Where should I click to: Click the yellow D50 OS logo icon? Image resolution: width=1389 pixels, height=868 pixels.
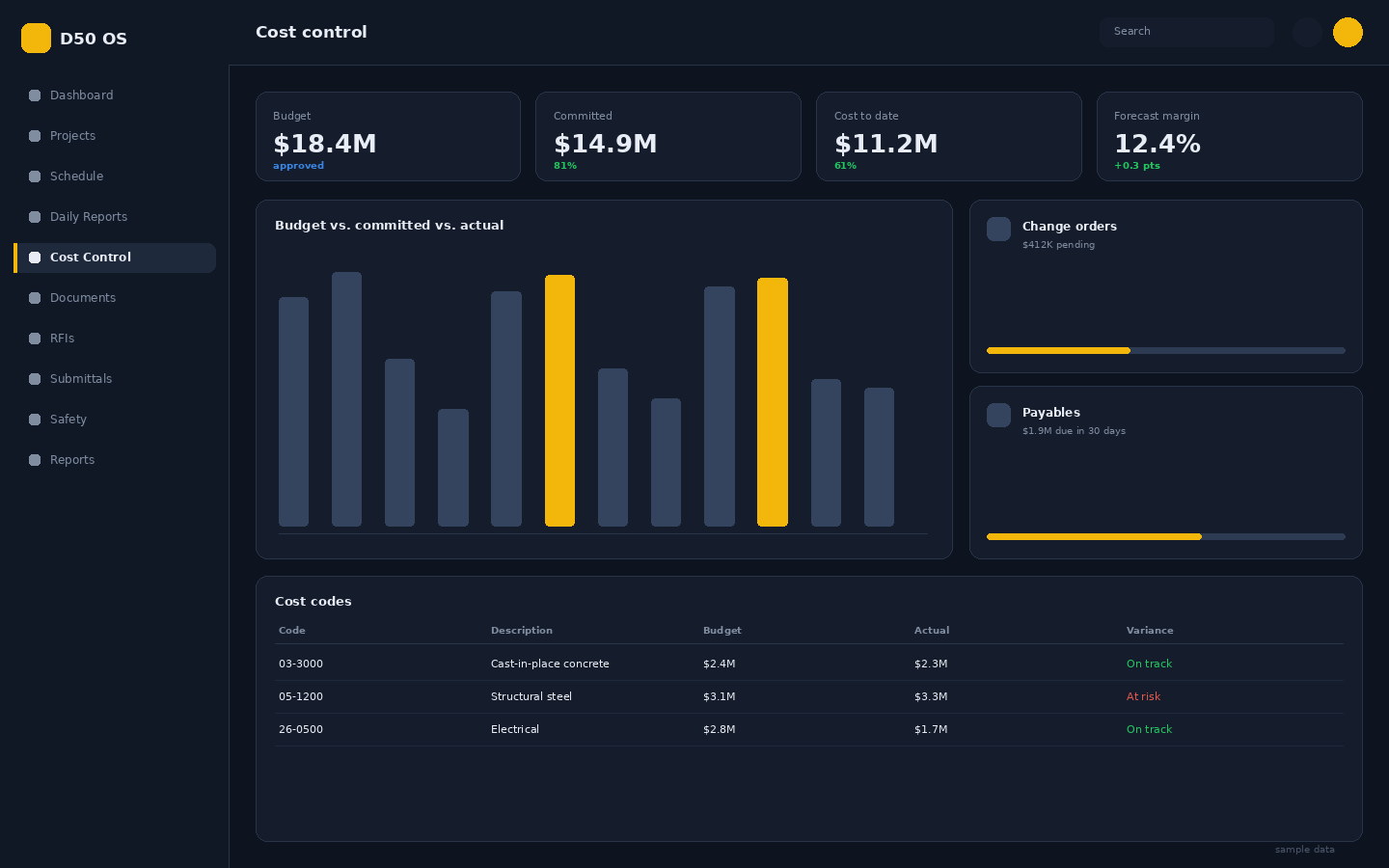pyautogui.click(x=36, y=38)
